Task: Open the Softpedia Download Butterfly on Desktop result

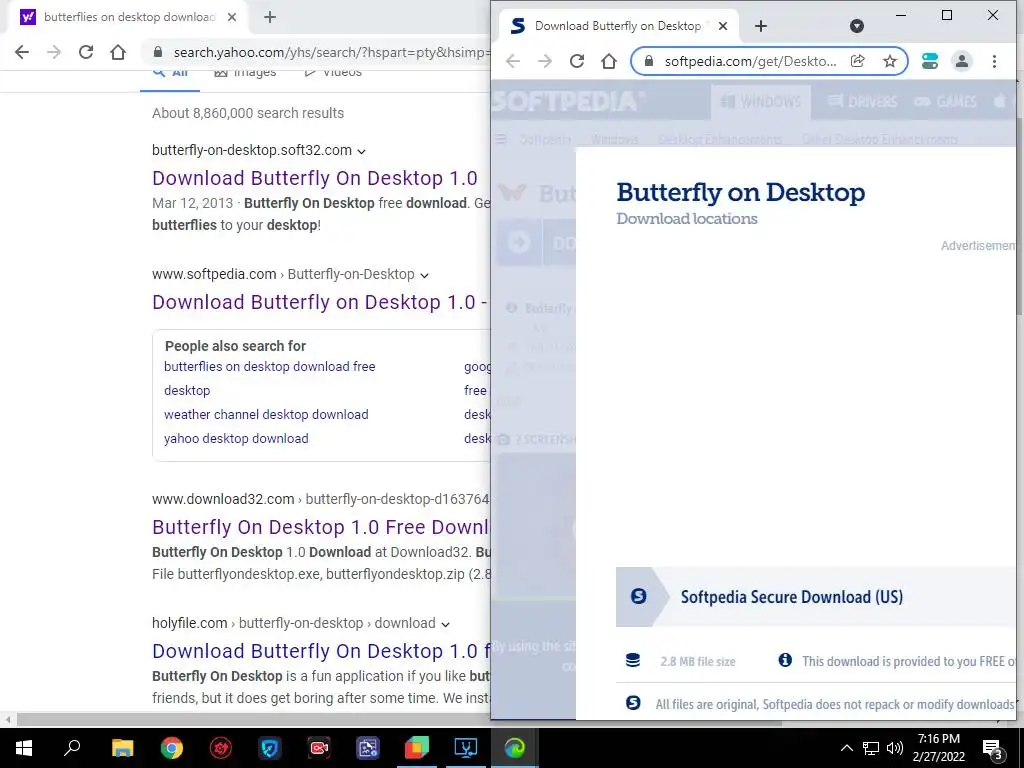Action: tap(320, 302)
